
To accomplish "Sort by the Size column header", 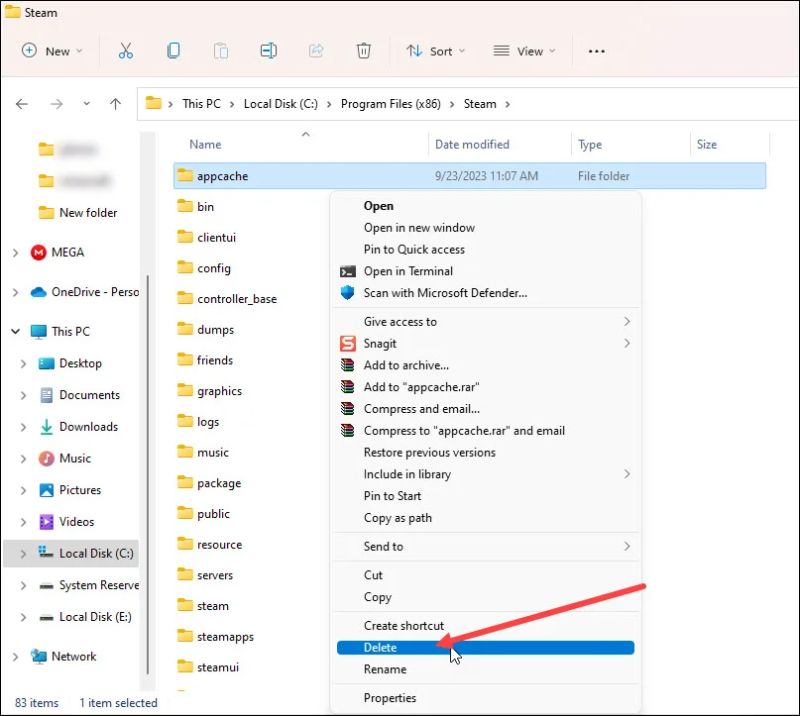I will tap(707, 144).
